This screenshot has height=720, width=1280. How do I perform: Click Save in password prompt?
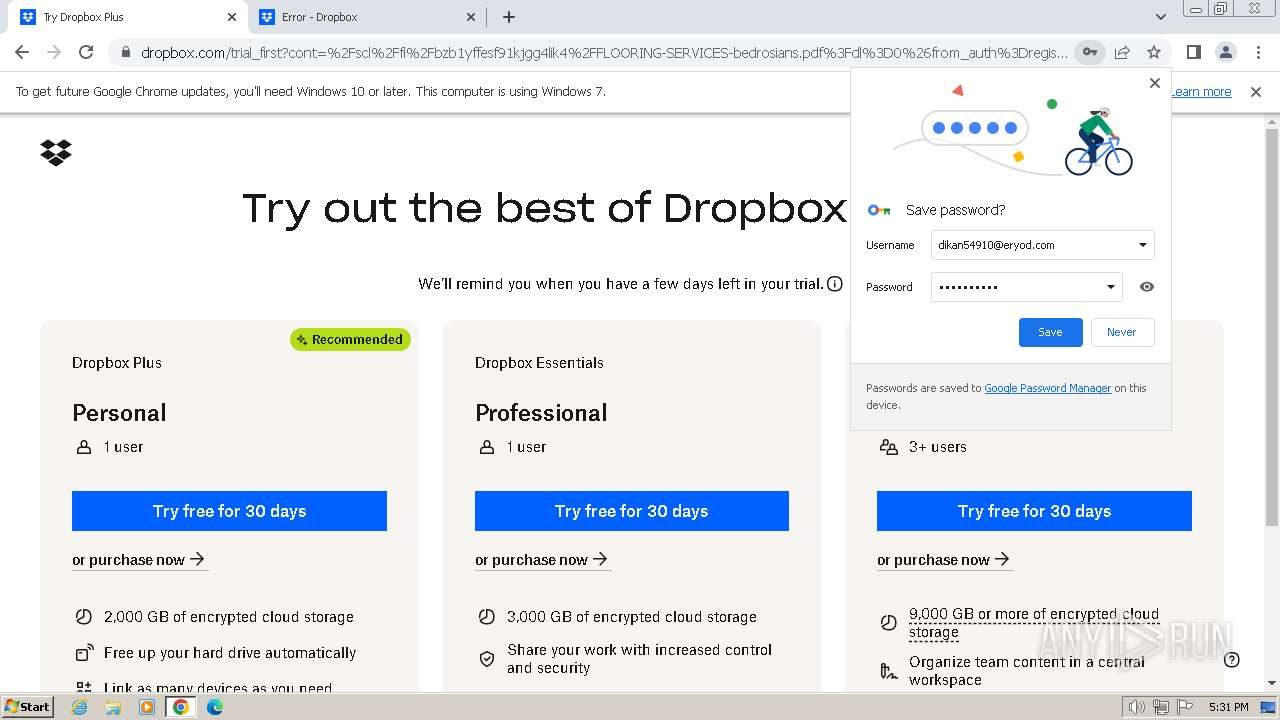tap(1050, 332)
